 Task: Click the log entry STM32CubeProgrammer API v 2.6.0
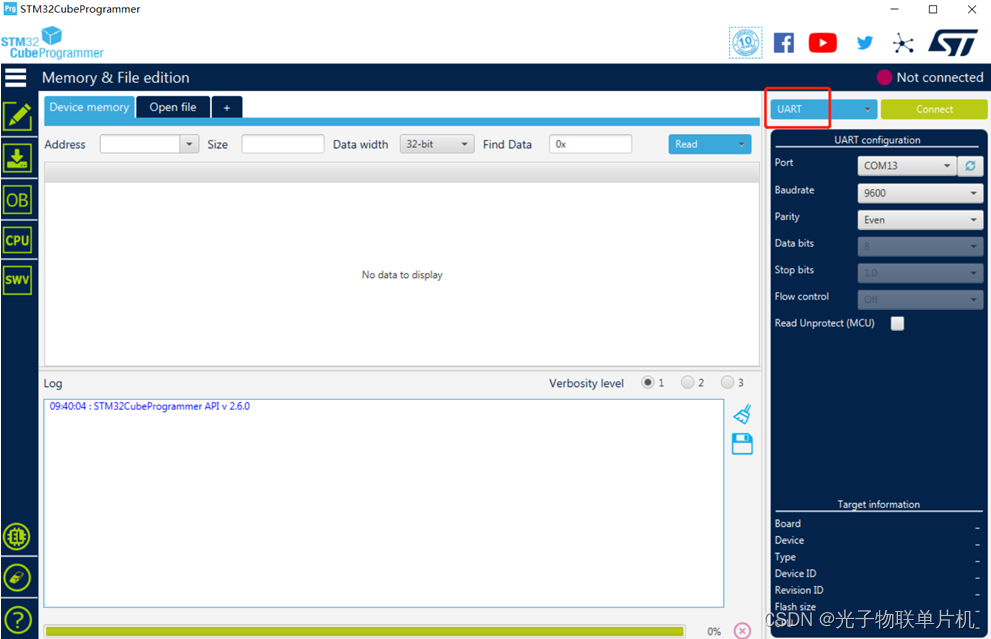tap(150, 406)
